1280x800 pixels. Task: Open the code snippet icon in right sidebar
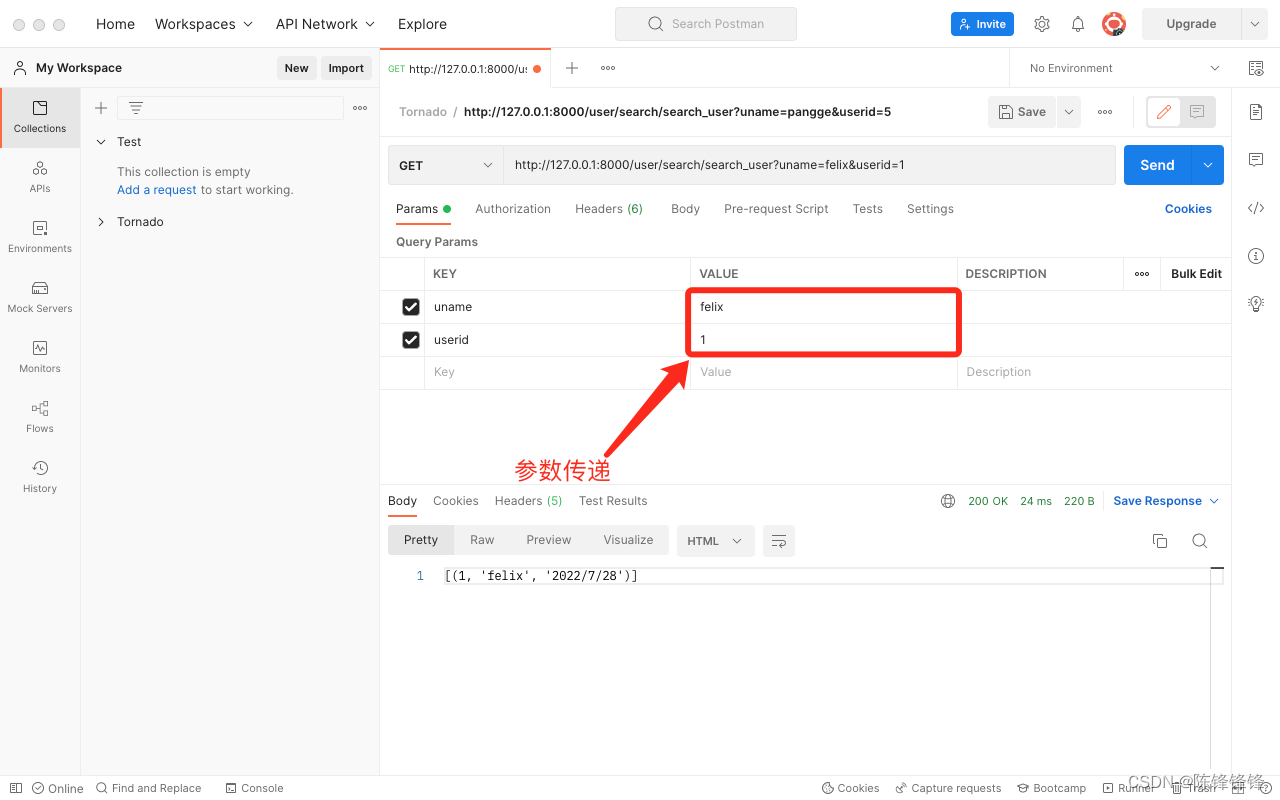tap(1256, 208)
